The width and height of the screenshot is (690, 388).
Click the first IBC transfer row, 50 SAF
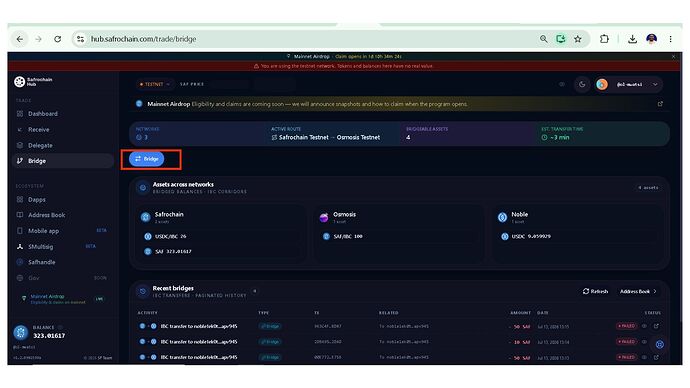coord(400,326)
